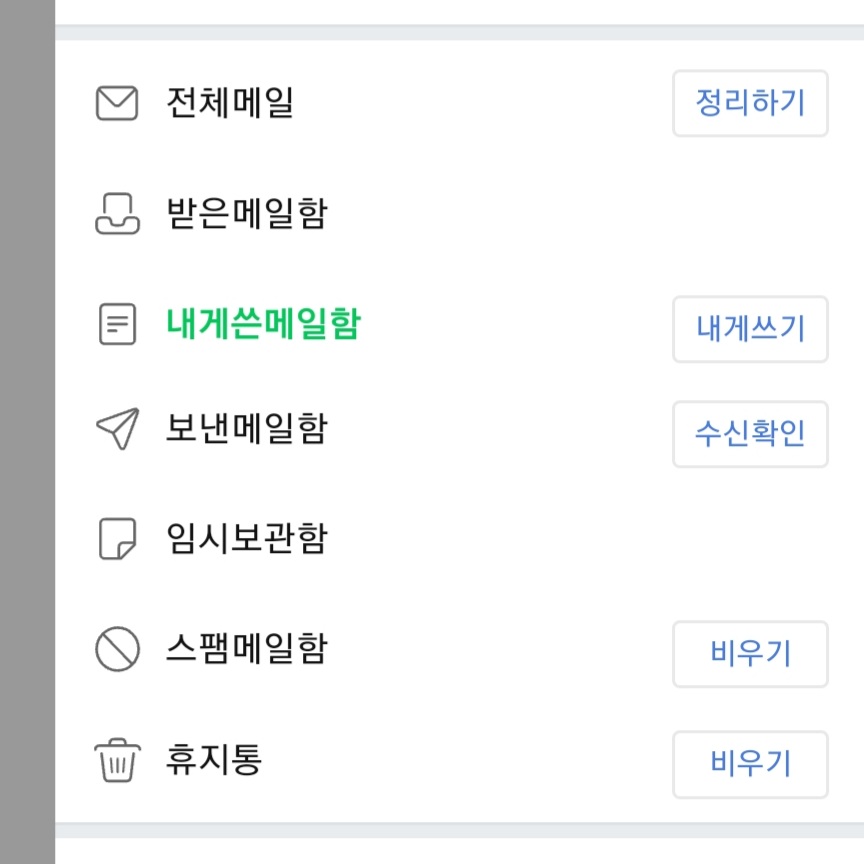Viewport: 864px width, 864px height.
Task: Click the blocked circle icon for 스팸메일함
Action: tap(117, 650)
